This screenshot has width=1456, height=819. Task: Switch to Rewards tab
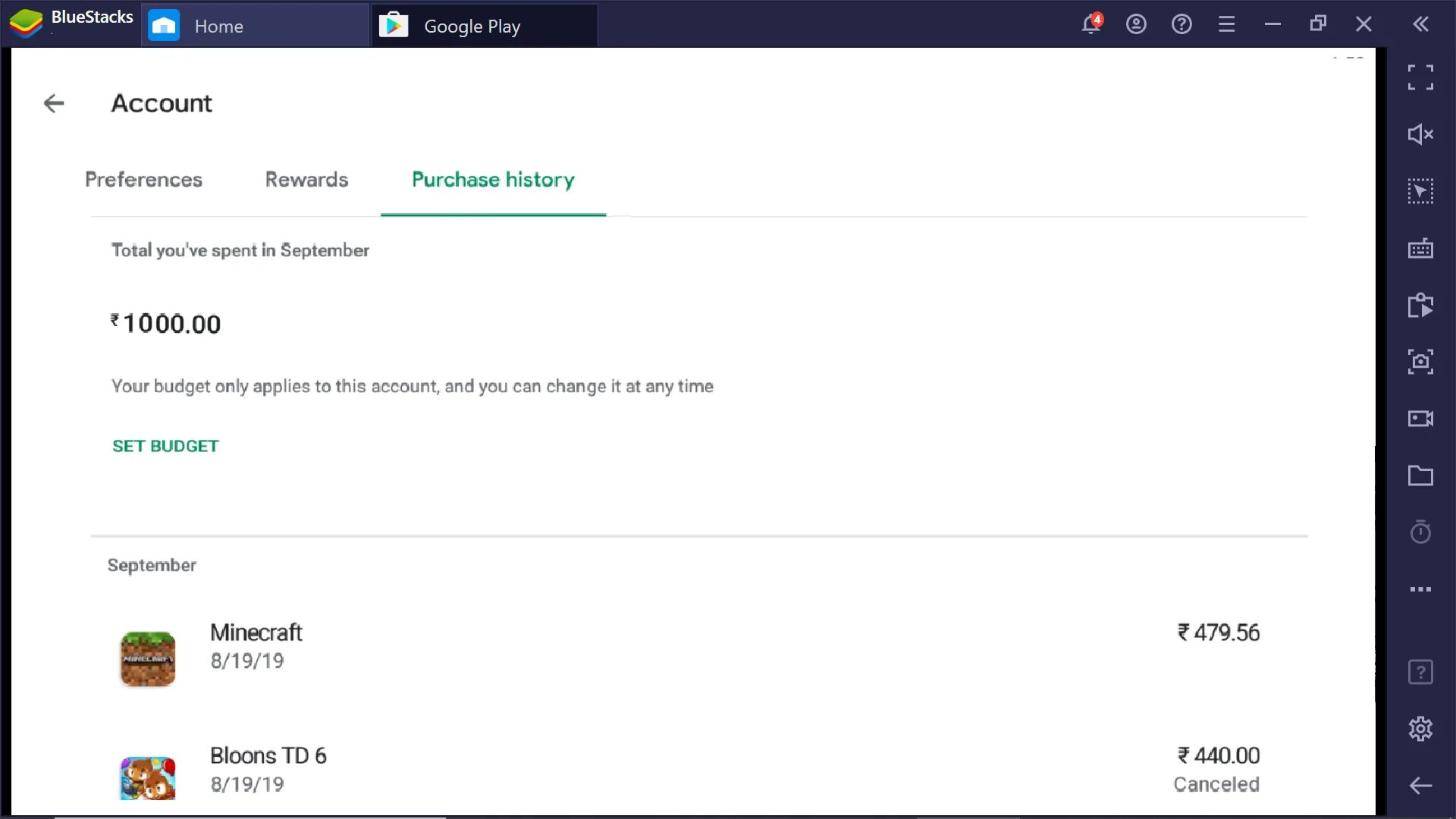pos(306,179)
